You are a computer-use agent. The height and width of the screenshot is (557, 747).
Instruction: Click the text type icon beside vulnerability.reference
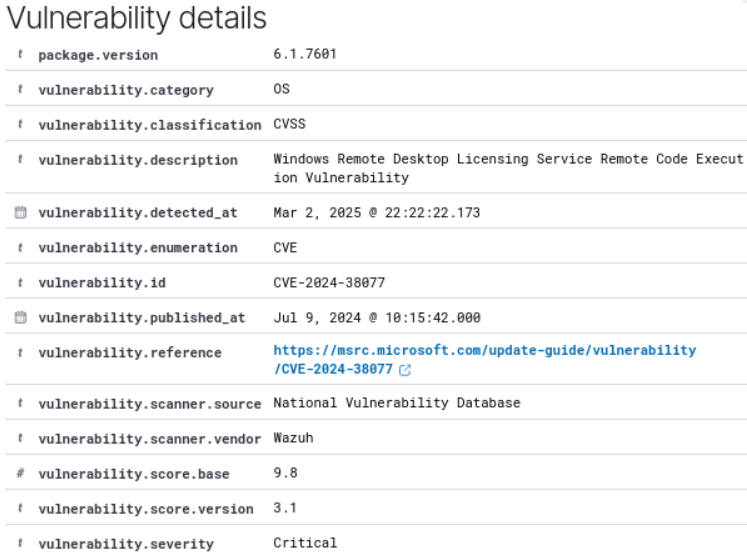20,353
